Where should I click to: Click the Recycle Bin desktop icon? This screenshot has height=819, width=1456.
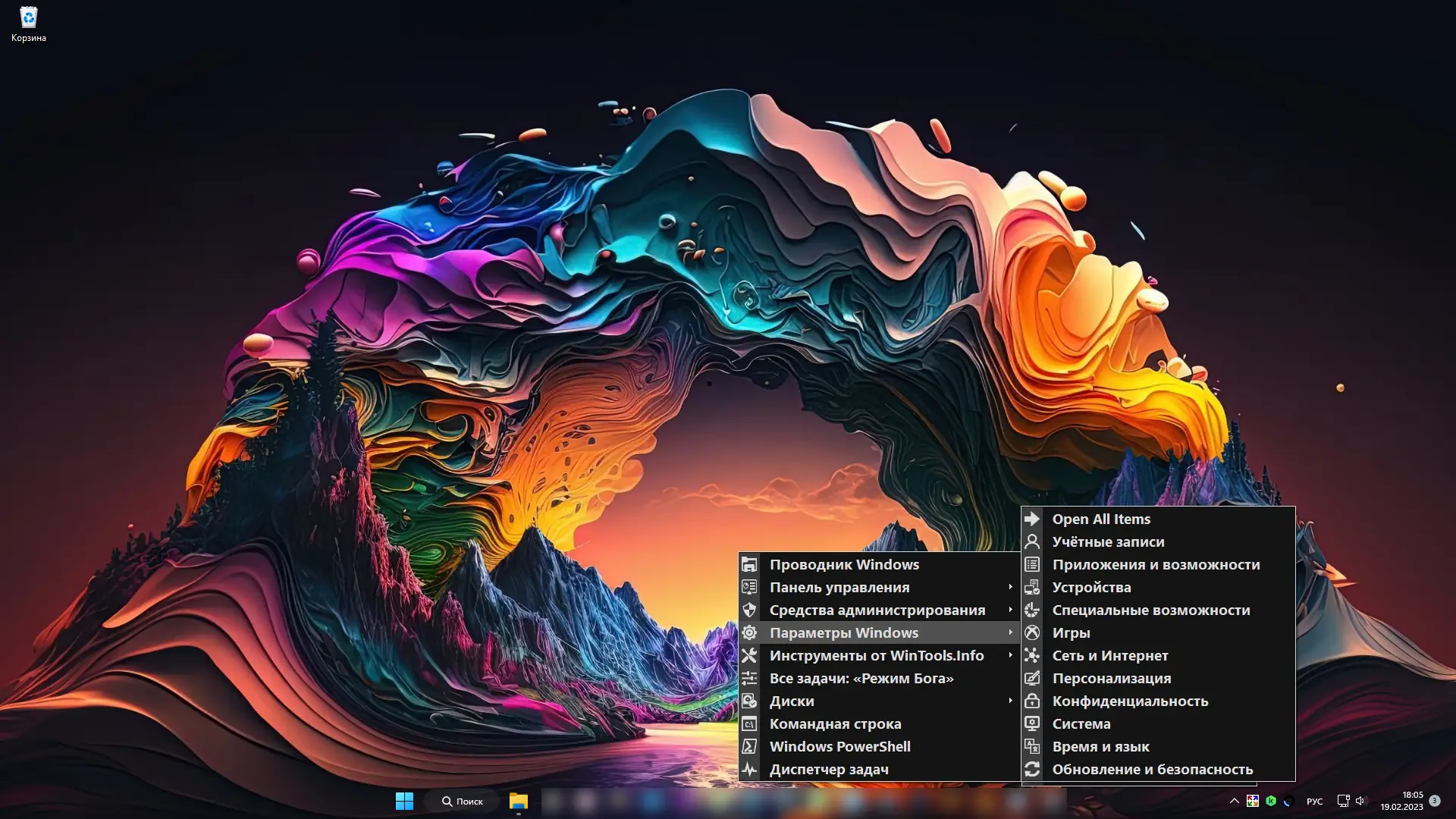coord(28,24)
